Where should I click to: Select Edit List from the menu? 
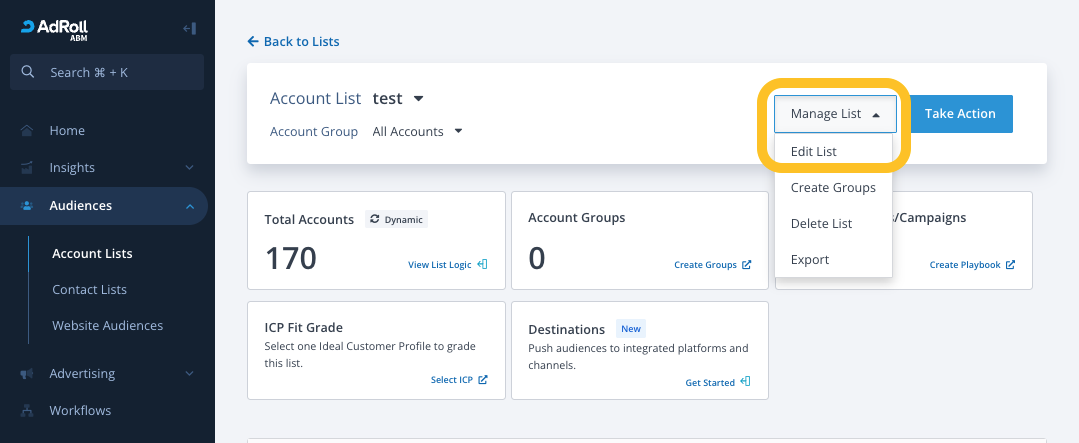pos(813,152)
